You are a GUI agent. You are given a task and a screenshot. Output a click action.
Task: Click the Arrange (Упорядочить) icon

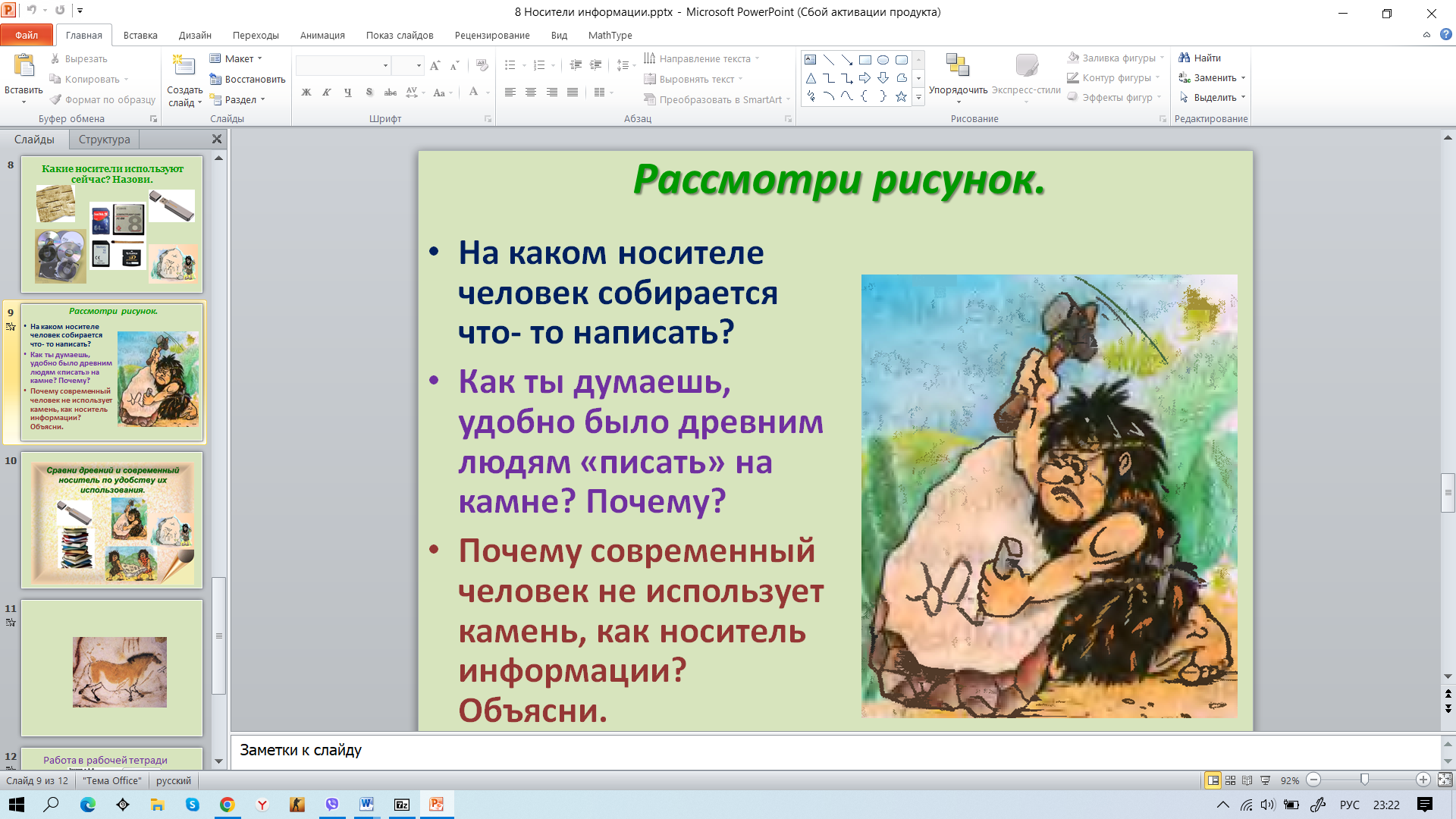coord(958,65)
